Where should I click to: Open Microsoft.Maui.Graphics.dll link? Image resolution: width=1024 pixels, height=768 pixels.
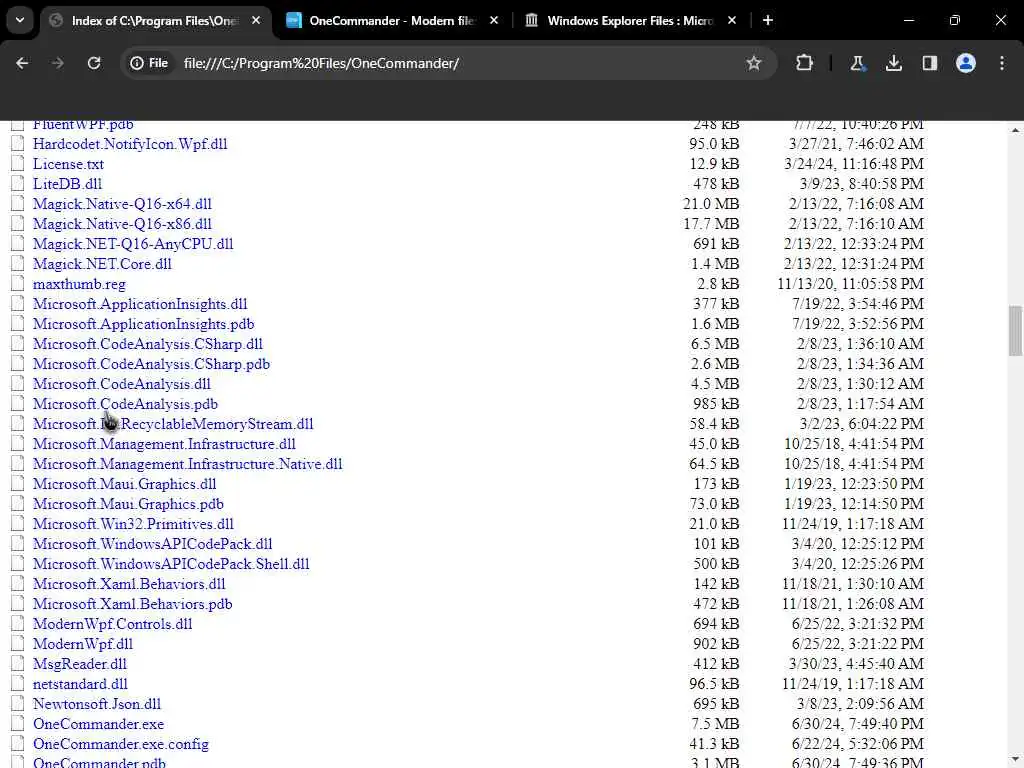coord(124,484)
